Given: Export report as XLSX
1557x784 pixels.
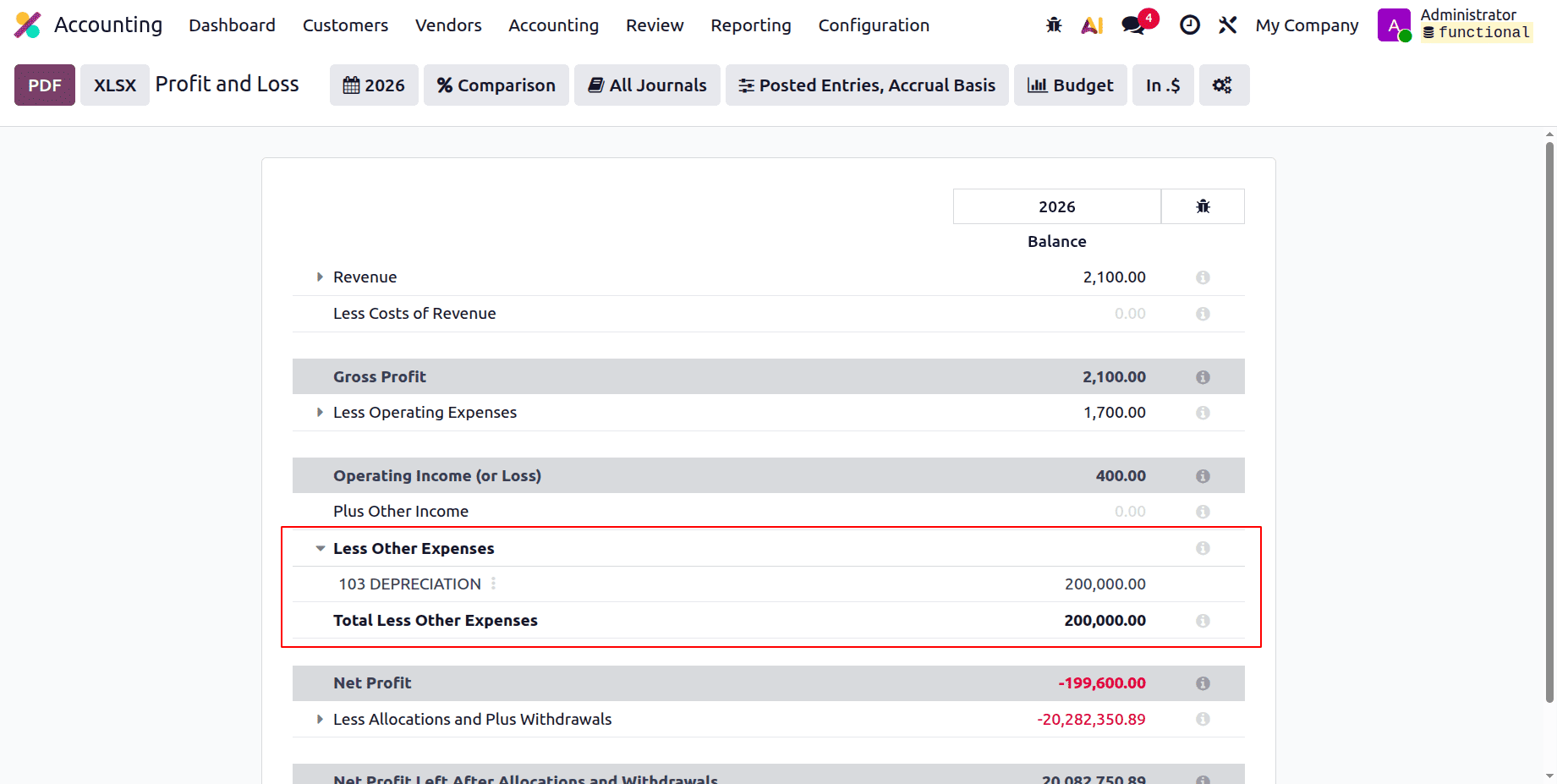Looking at the screenshot, I should coord(115,85).
